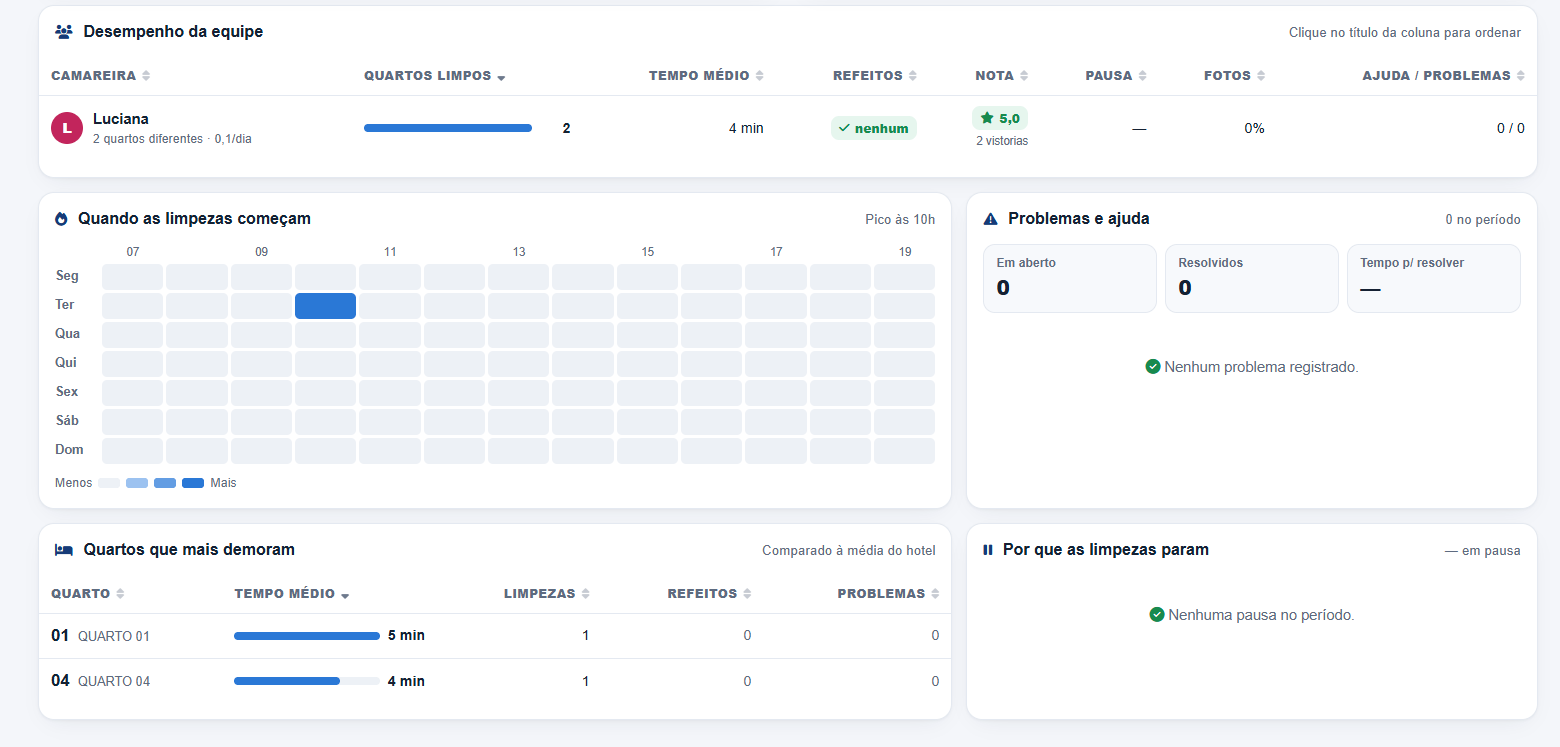The width and height of the screenshot is (1560, 747).
Task: Sort team table by Refeitos column
Action: 875,76
